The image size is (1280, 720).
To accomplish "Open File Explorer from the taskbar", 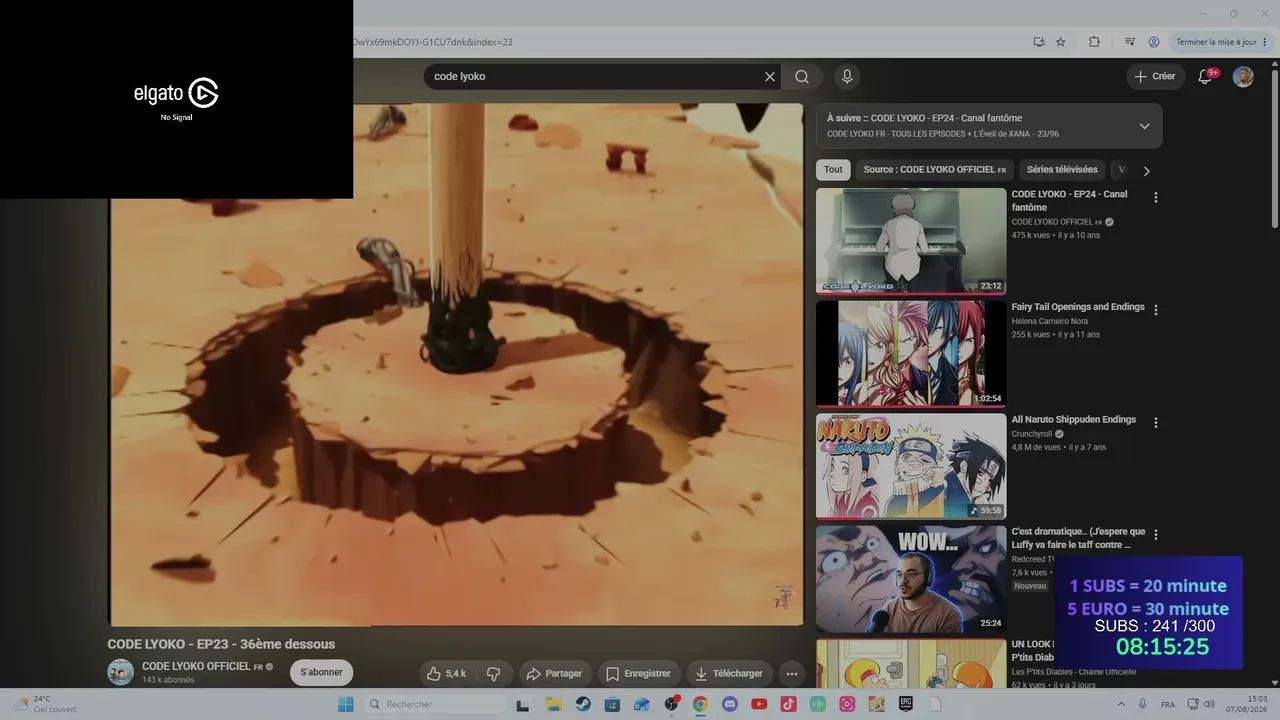I will [x=553, y=704].
